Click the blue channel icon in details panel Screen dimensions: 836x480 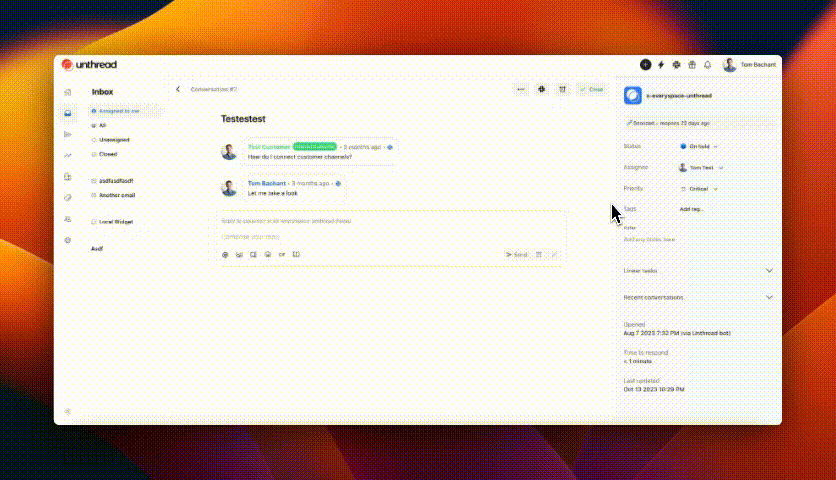tap(633, 96)
